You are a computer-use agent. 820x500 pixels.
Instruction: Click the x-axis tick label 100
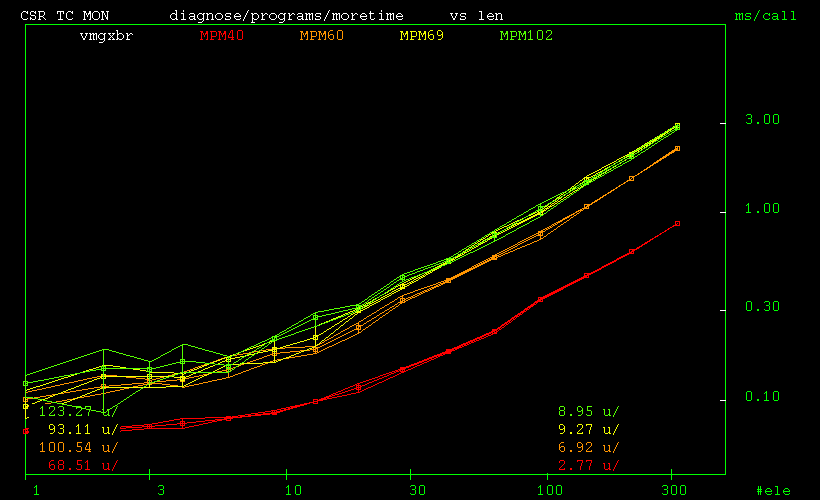coord(550,490)
